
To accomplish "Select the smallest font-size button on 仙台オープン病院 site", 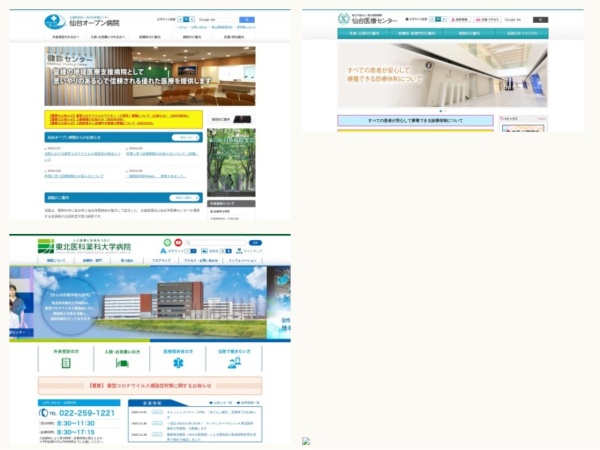I will [x=180, y=20].
